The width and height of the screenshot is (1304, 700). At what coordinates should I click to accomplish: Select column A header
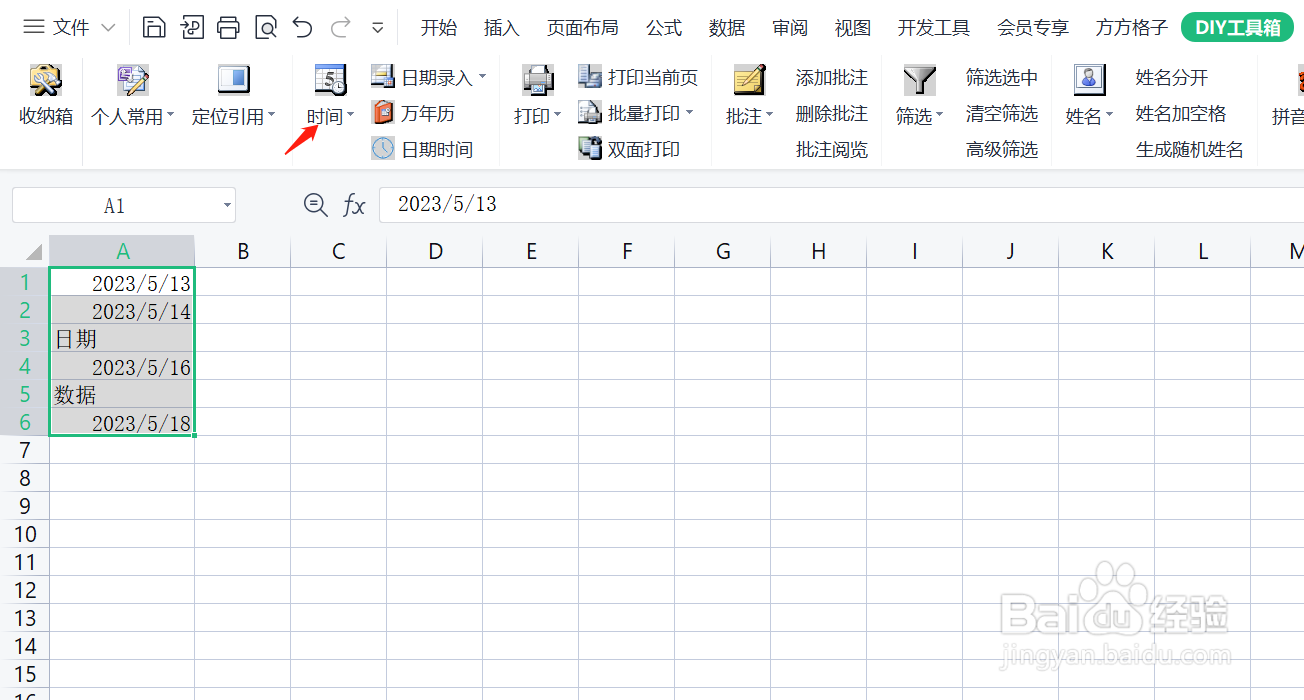coord(122,251)
